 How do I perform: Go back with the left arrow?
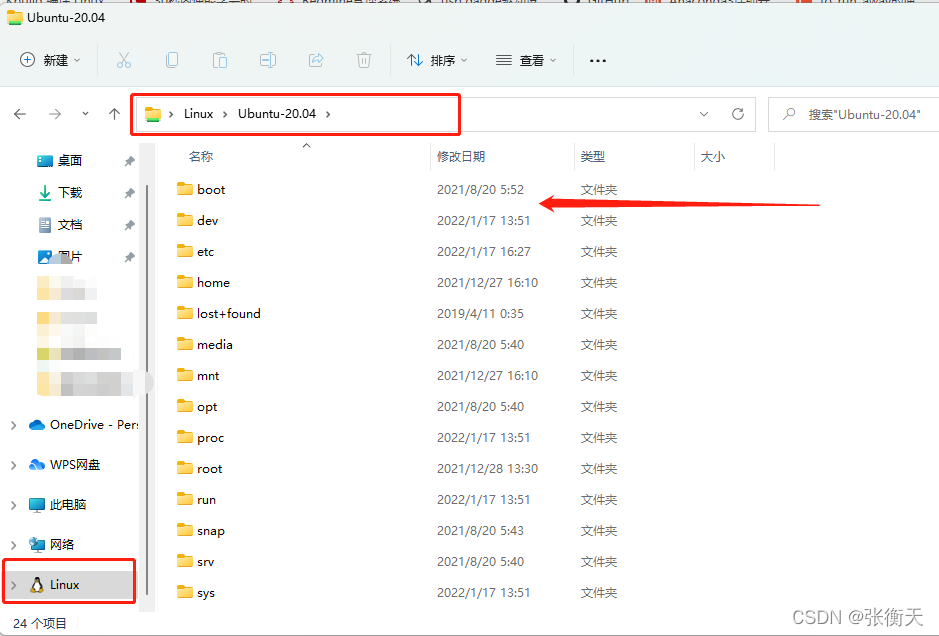point(20,114)
